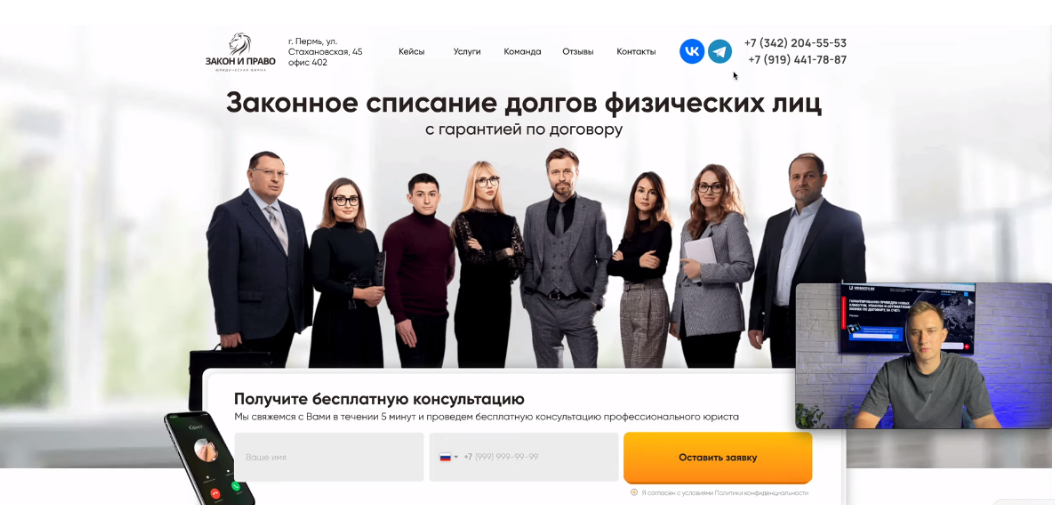The height and width of the screenshot is (505, 1055).
Task: Open the VK social page icon
Action: point(692,52)
